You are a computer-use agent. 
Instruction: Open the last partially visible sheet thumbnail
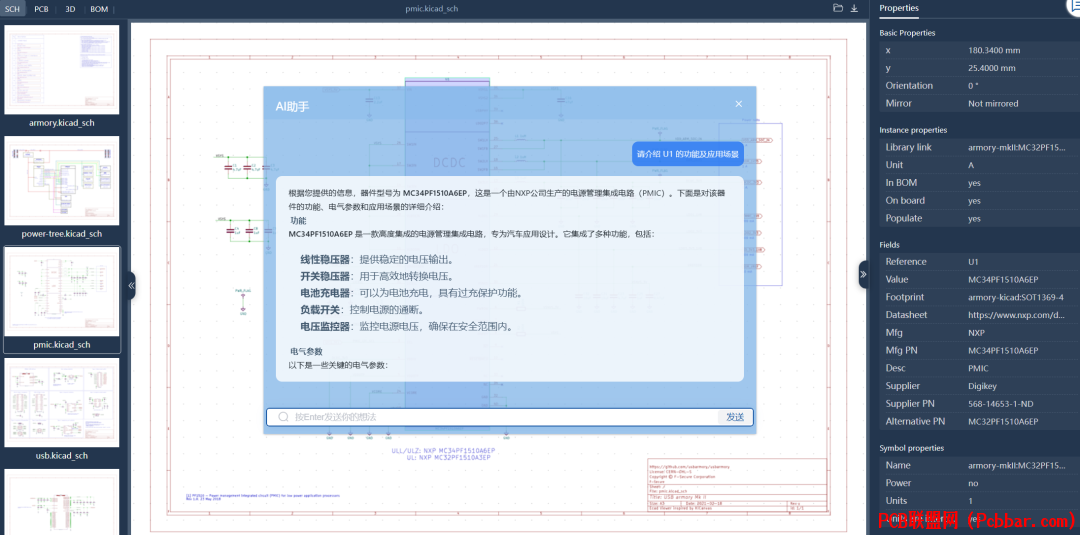point(62,501)
